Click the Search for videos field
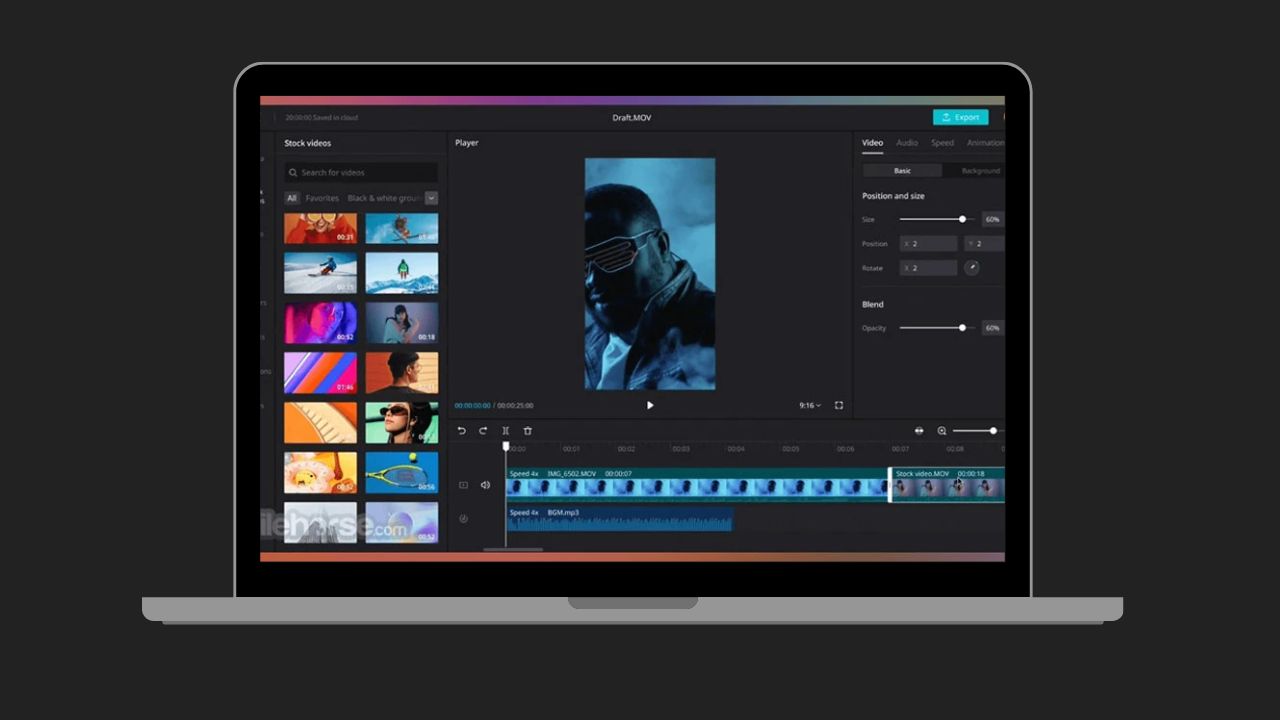The image size is (1280, 720). click(x=361, y=172)
